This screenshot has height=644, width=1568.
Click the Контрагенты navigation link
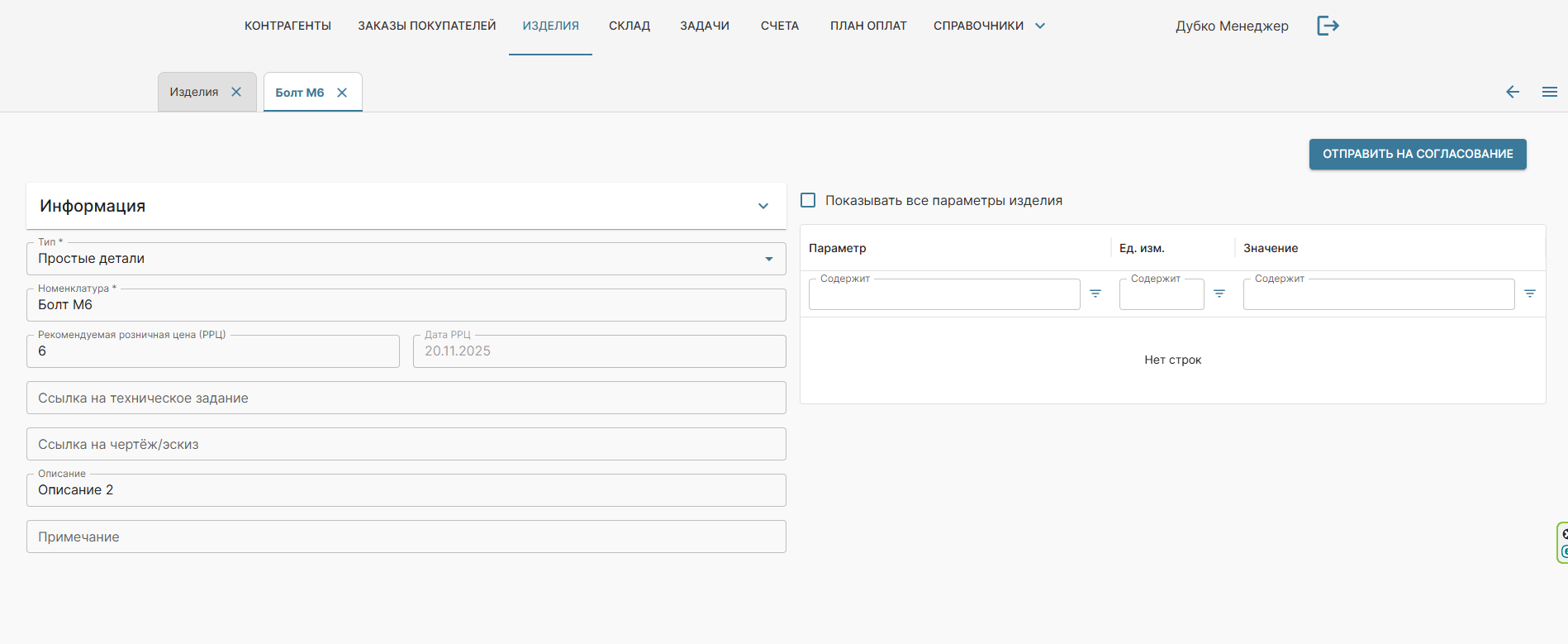pyautogui.click(x=287, y=26)
